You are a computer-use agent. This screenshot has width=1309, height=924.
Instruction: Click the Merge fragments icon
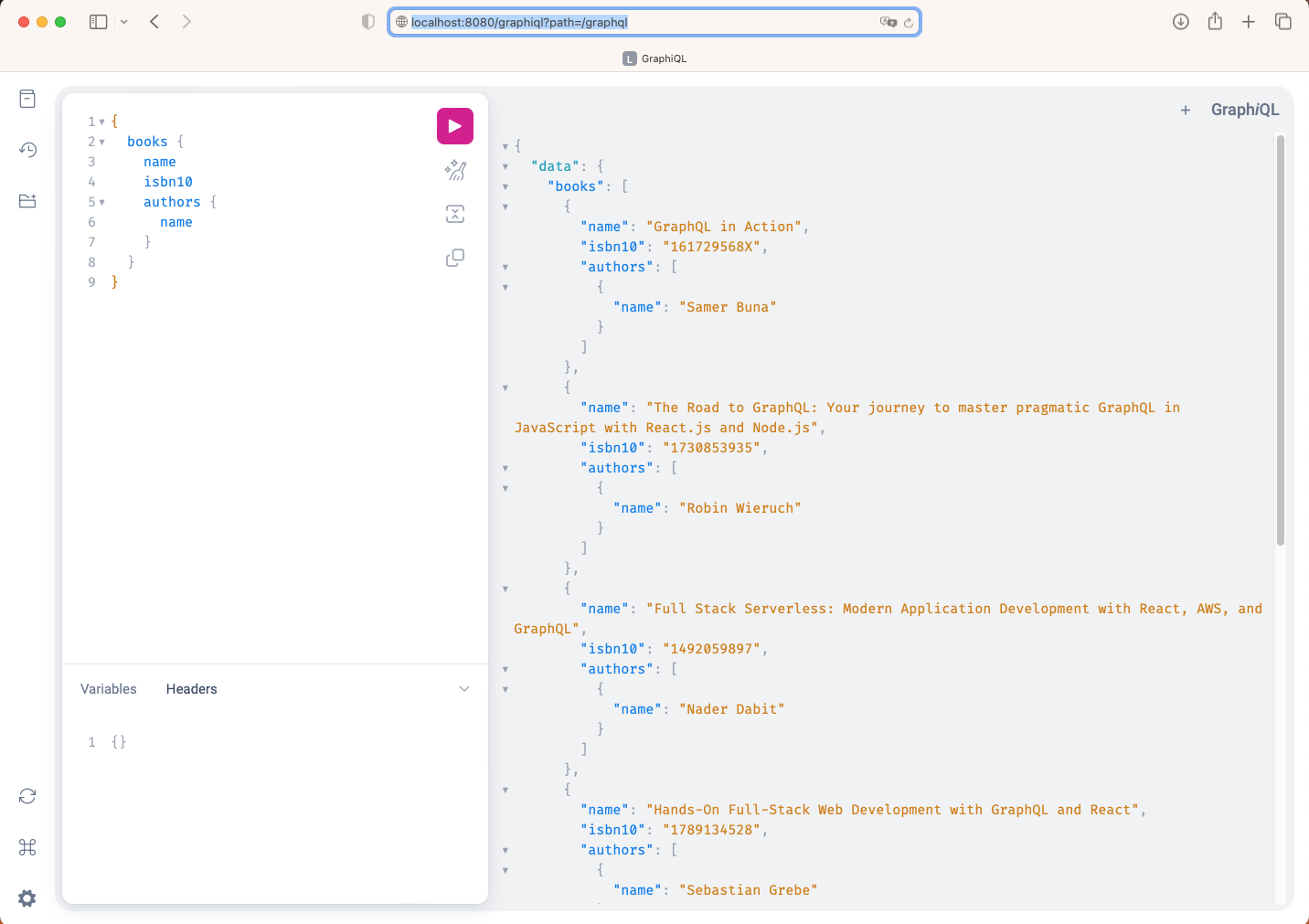[454, 214]
